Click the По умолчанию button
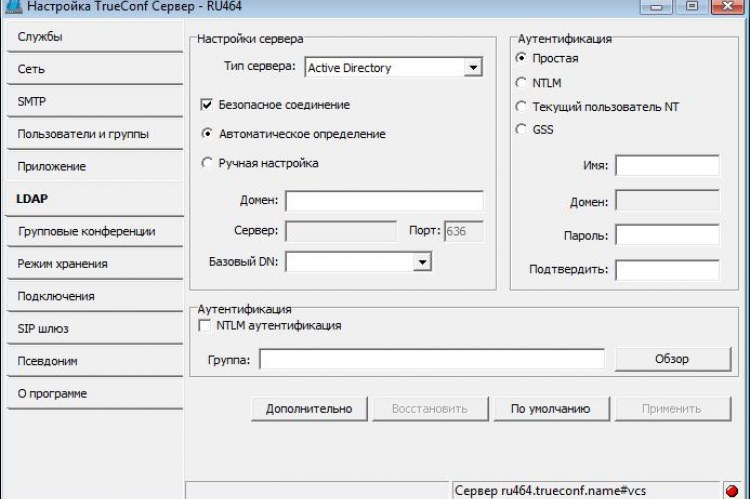The width and height of the screenshot is (750, 499). coord(550,409)
